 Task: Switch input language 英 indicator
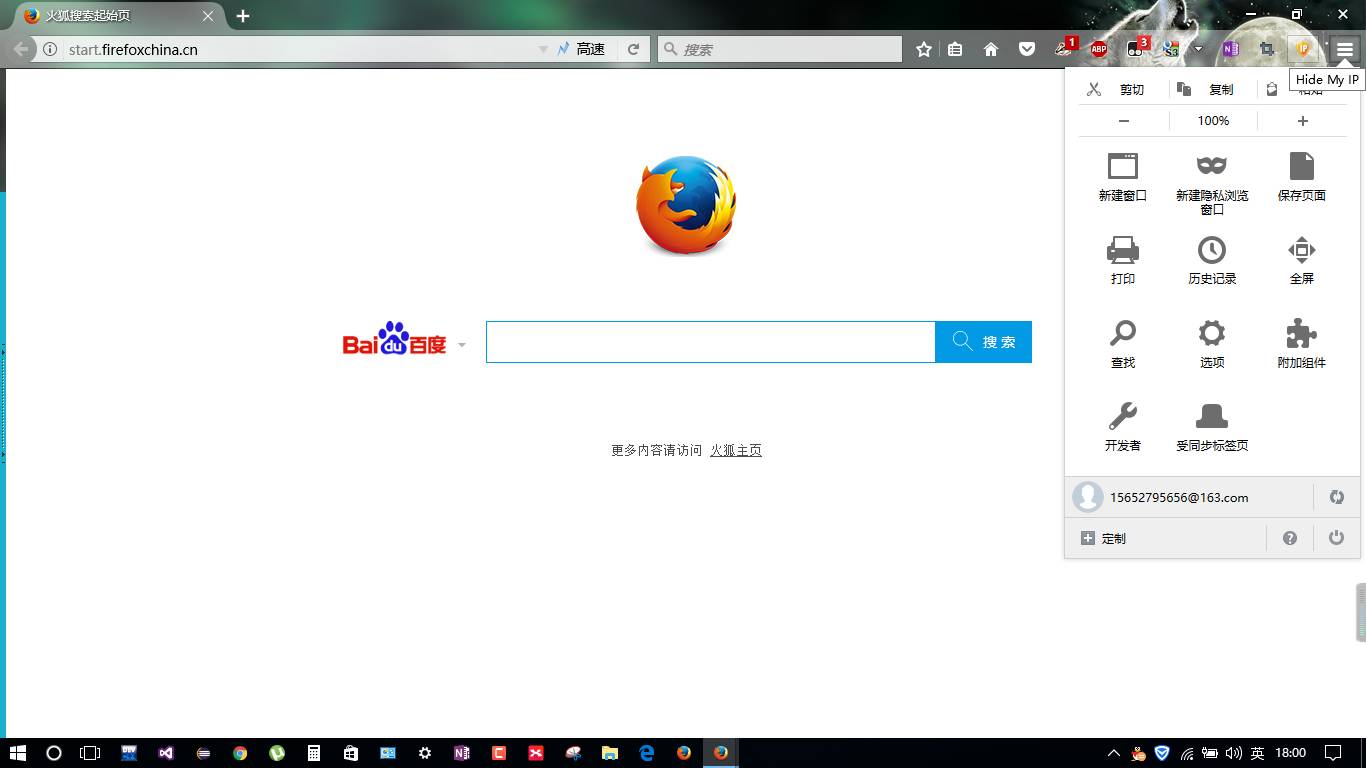(x=1257, y=753)
